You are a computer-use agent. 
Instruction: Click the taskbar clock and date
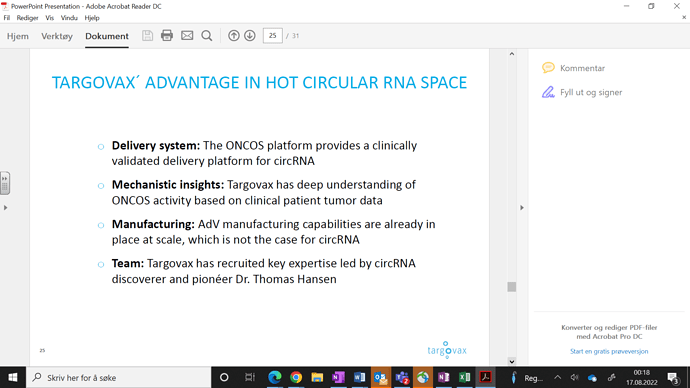[642, 377]
